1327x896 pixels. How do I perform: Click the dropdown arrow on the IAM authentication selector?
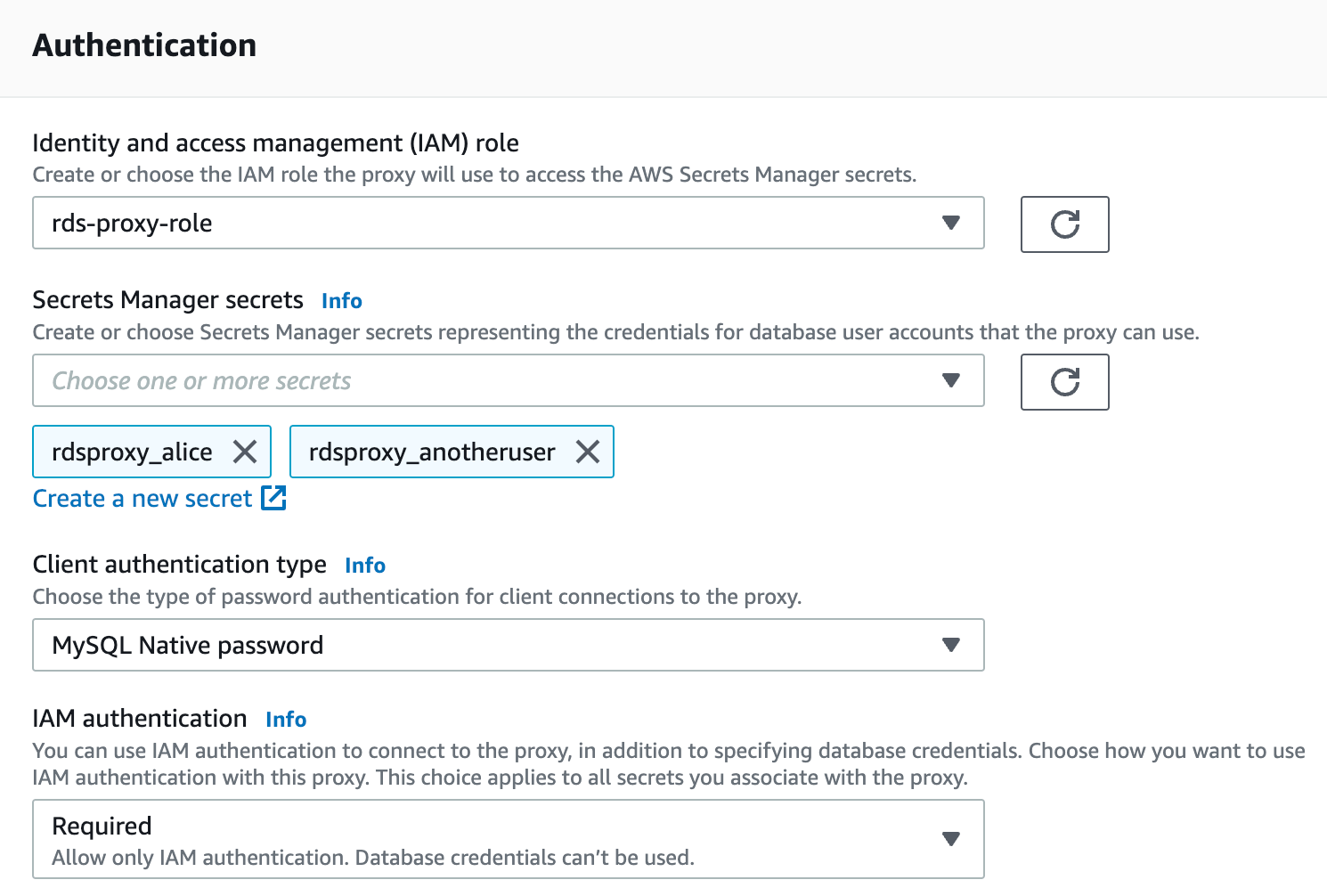tap(951, 838)
